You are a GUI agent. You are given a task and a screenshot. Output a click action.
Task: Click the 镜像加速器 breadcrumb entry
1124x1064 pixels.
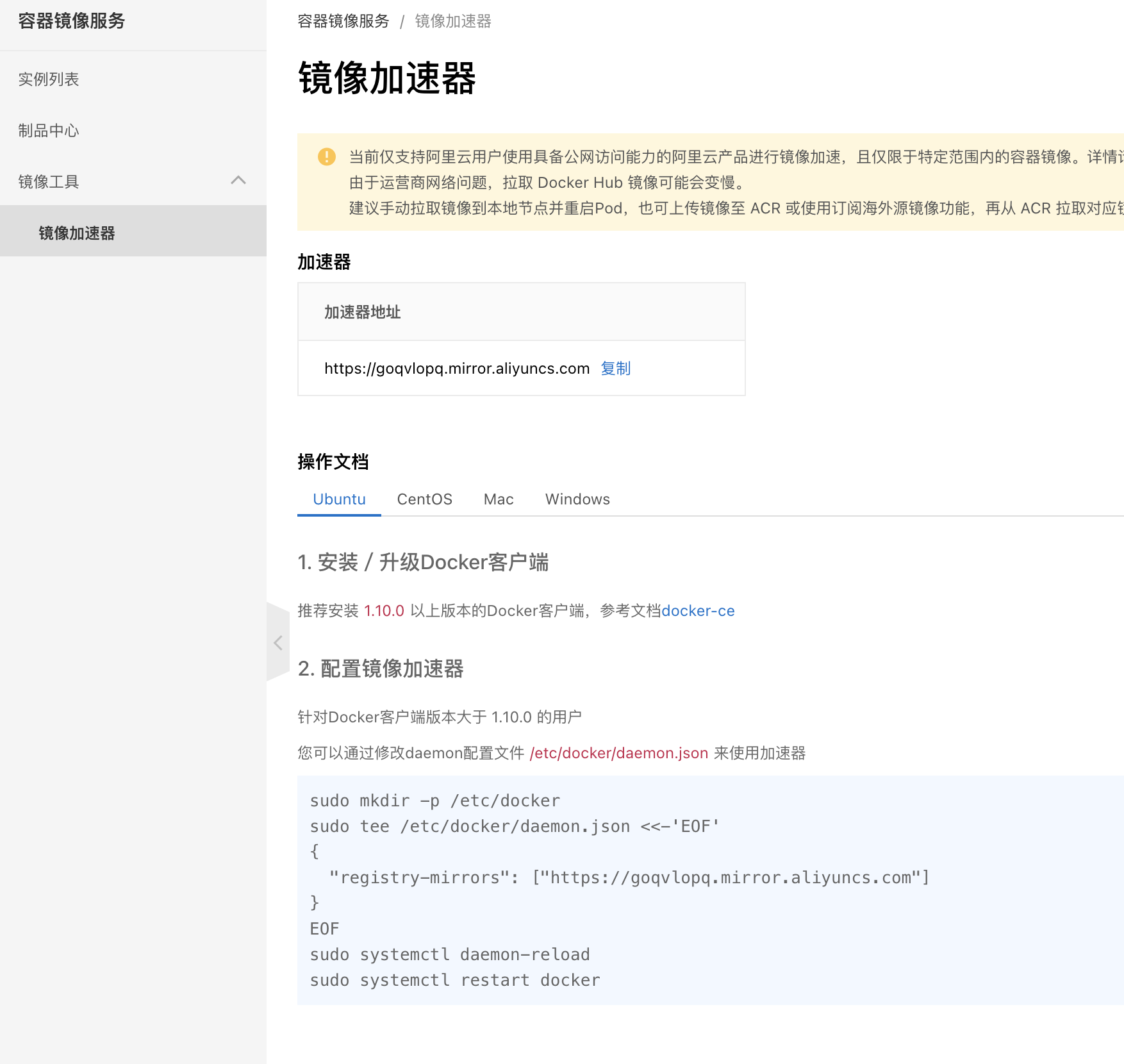pyautogui.click(x=453, y=21)
